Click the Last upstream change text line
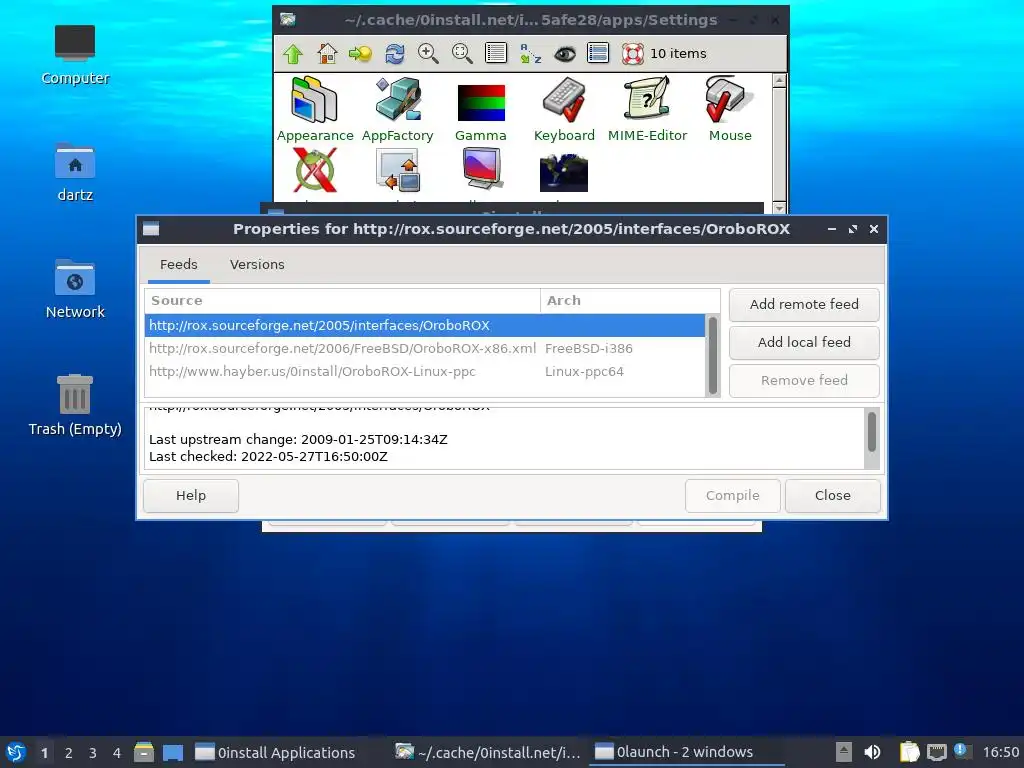Viewport: 1024px width, 768px height. [298, 440]
